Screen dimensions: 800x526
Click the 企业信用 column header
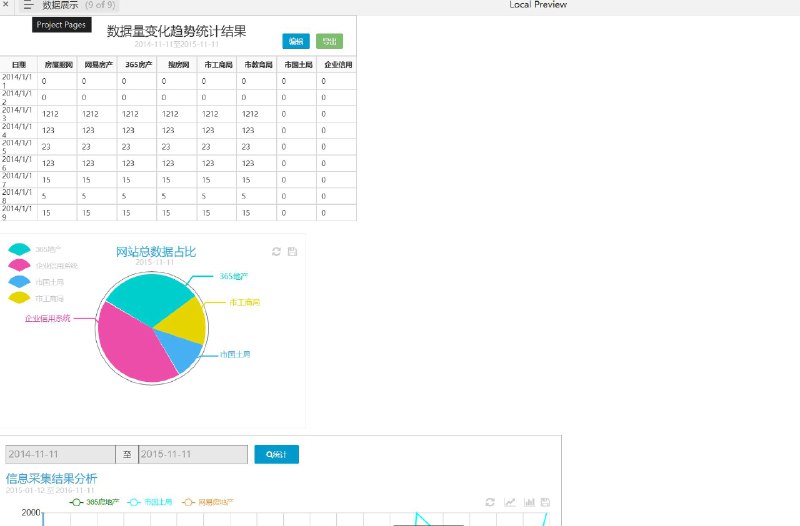point(338,65)
